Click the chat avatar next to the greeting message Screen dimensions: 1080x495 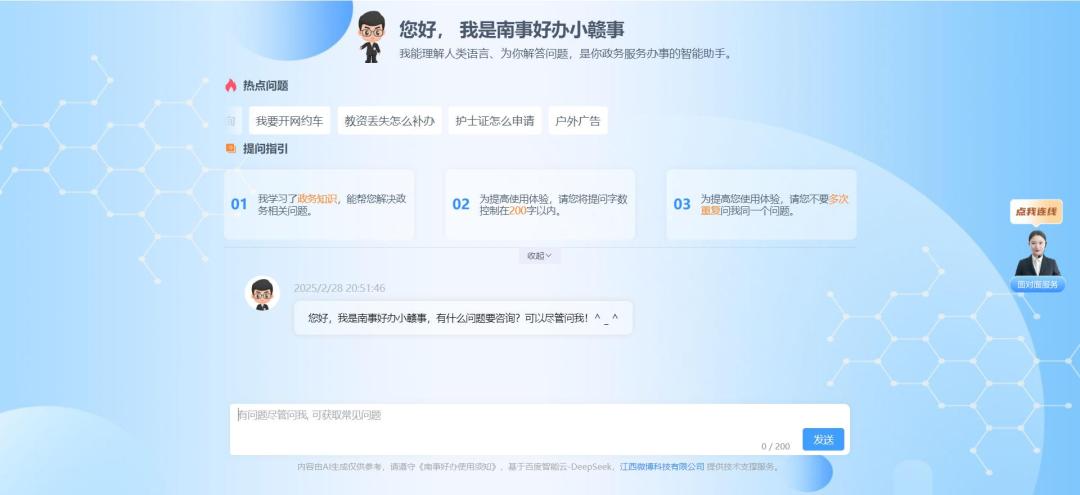(262, 293)
